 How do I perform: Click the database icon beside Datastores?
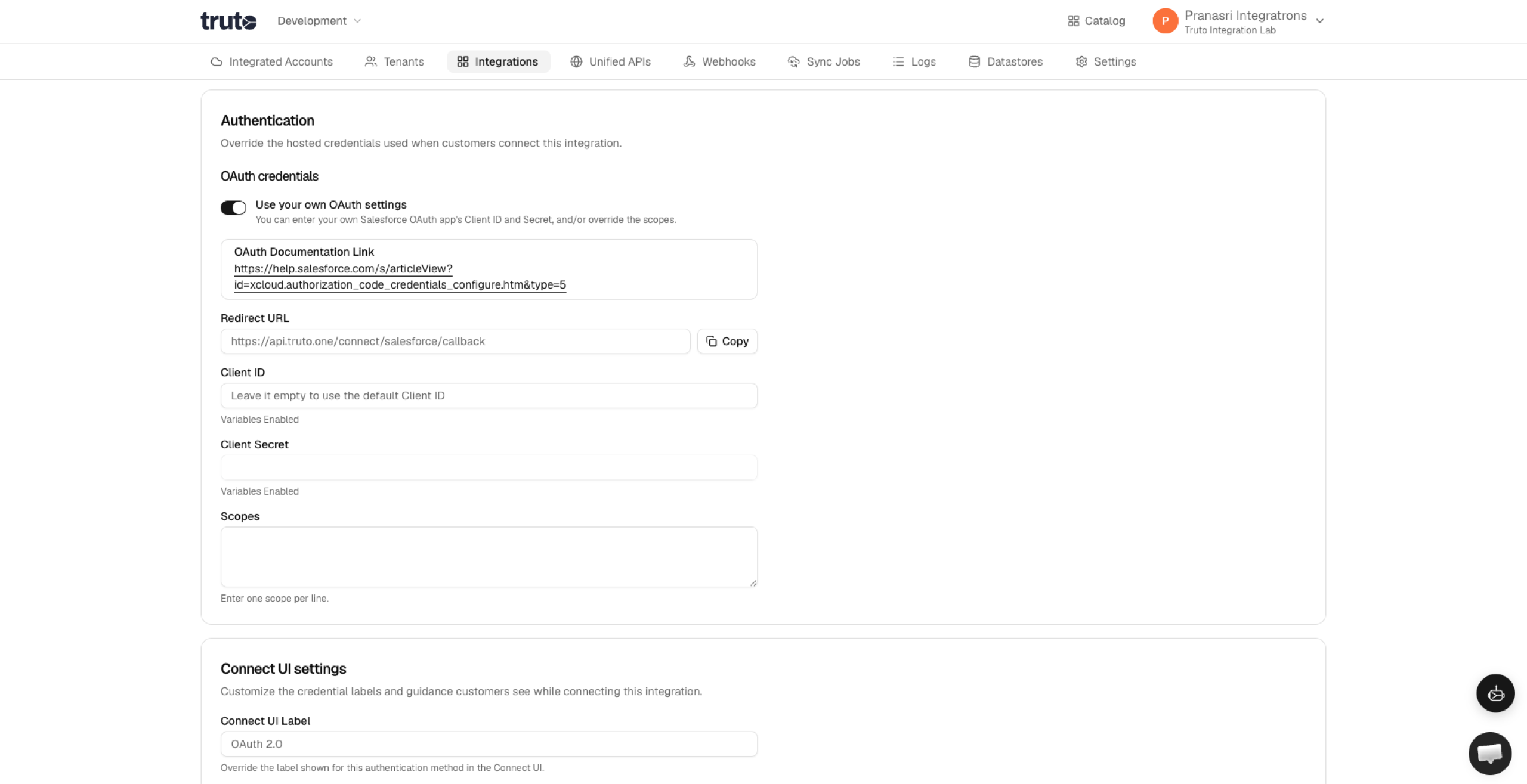pyautogui.click(x=974, y=61)
